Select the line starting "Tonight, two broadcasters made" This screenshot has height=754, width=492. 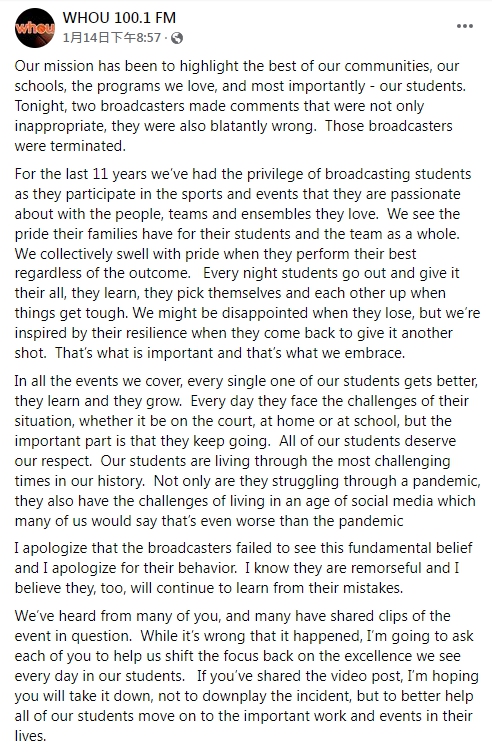point(219,106)
